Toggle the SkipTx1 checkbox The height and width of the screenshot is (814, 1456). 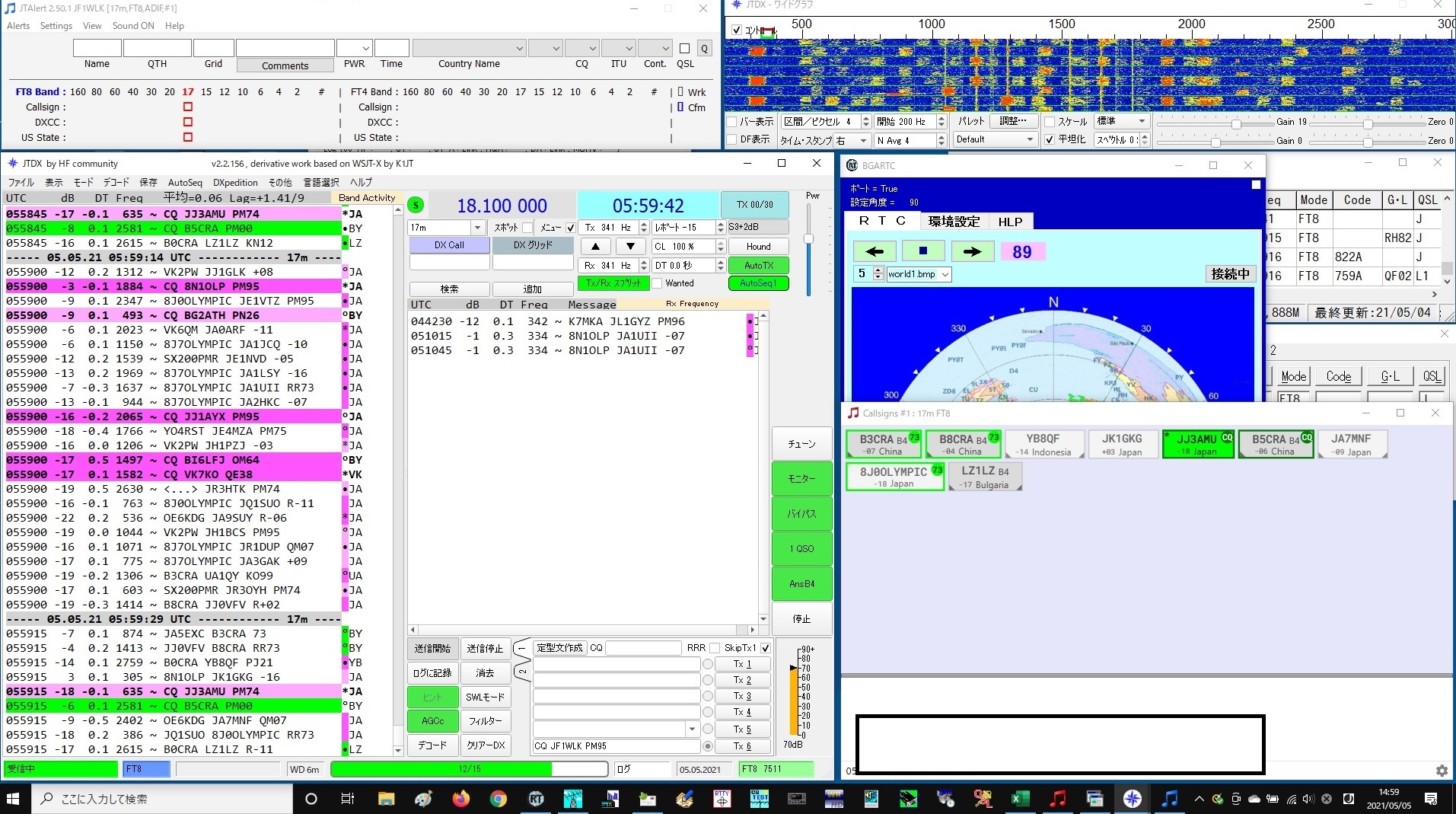(x=766, y=648)
